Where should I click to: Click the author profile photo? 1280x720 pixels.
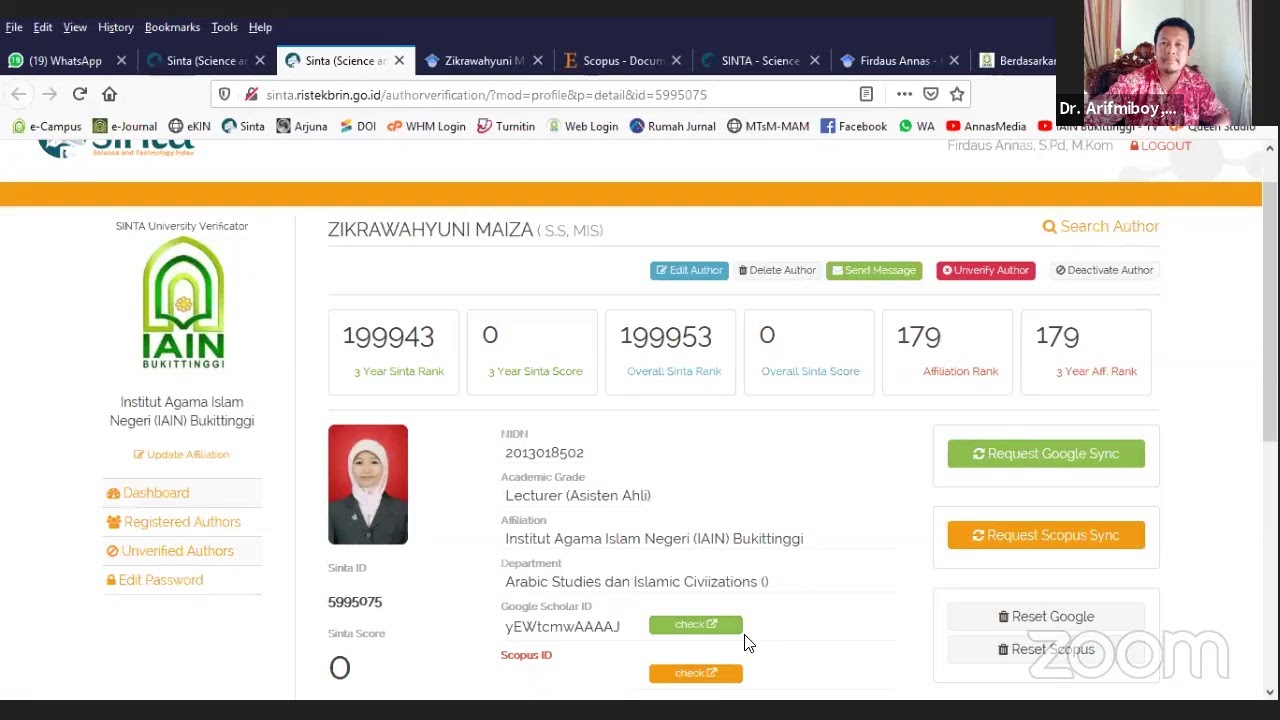368,485
